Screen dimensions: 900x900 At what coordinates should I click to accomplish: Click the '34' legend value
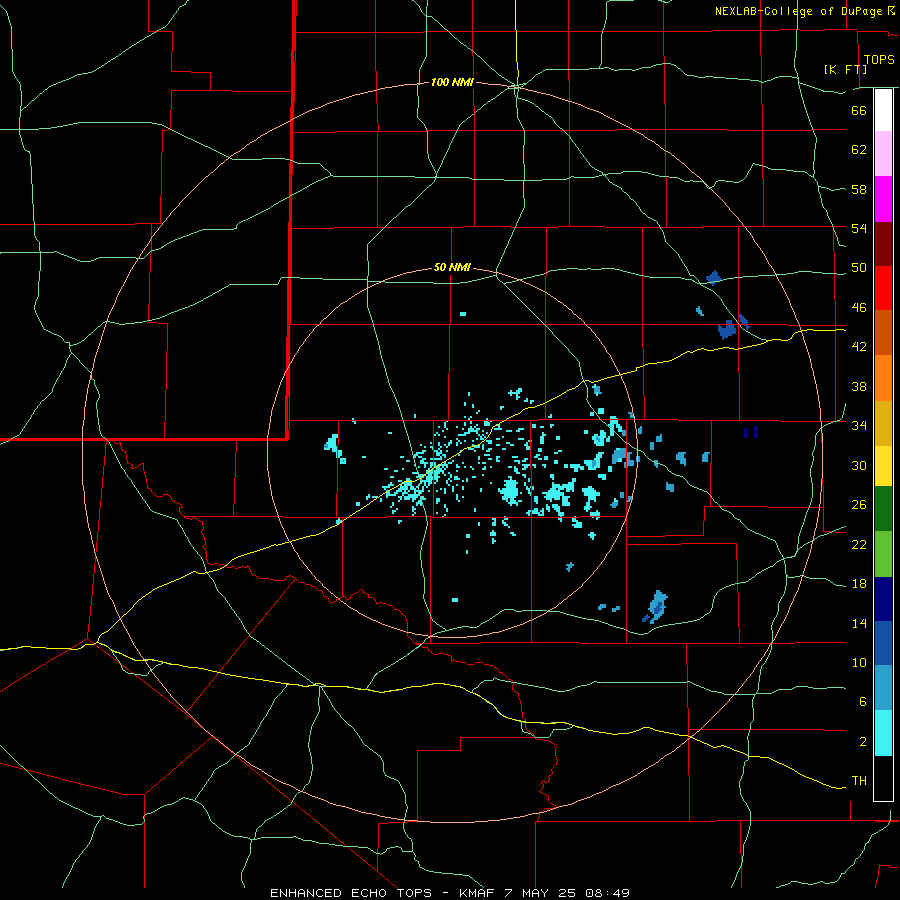click(859, 426)
